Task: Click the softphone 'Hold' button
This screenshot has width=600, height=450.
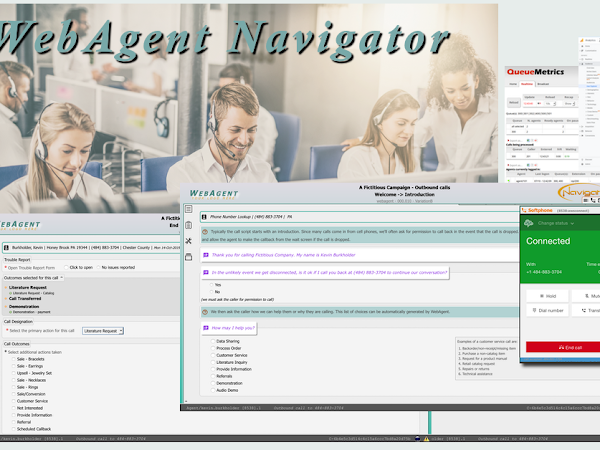Action: click(548, 296)
